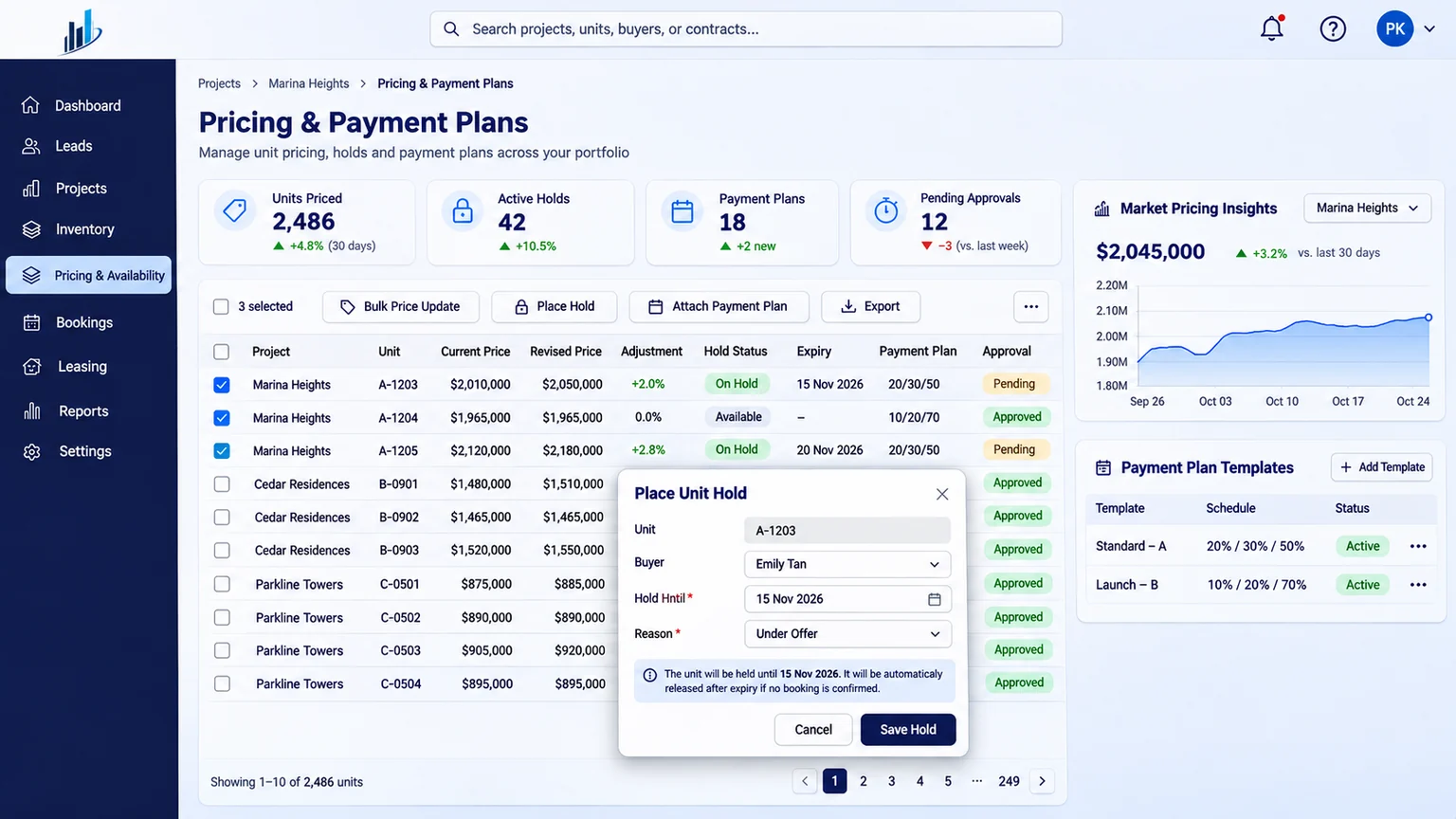
Task: Expand the PK user account menu chevron
Action: coord(1429,29)
